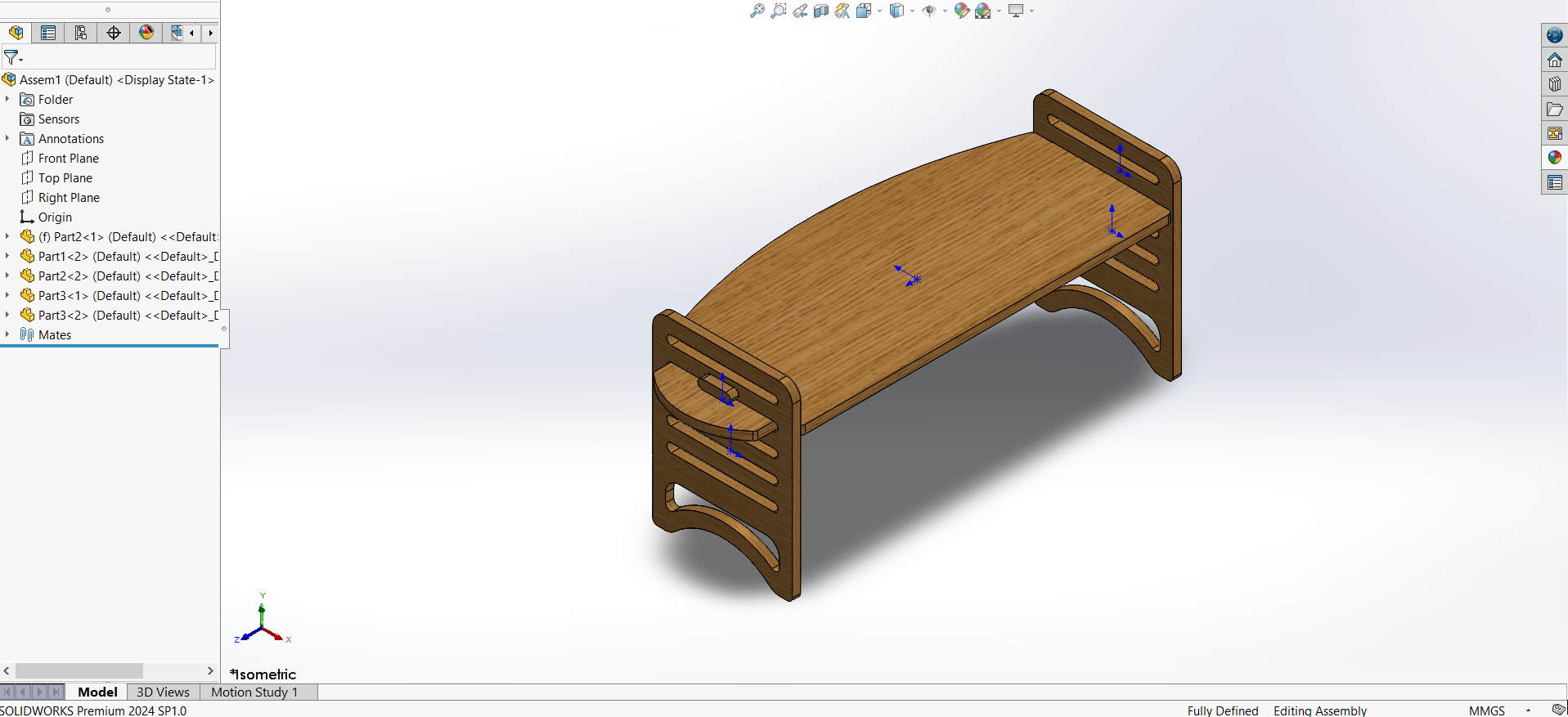
Task: Click the View Settings monitor icon
Action: [x=1016, y=11]
